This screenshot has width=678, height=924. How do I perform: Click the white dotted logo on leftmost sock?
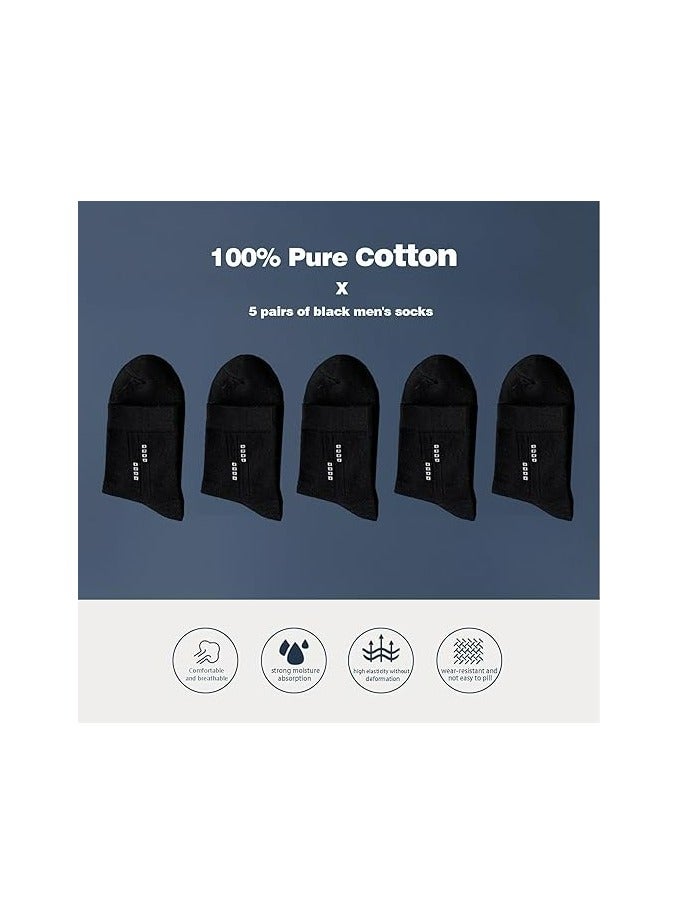(x=140, y=462)
